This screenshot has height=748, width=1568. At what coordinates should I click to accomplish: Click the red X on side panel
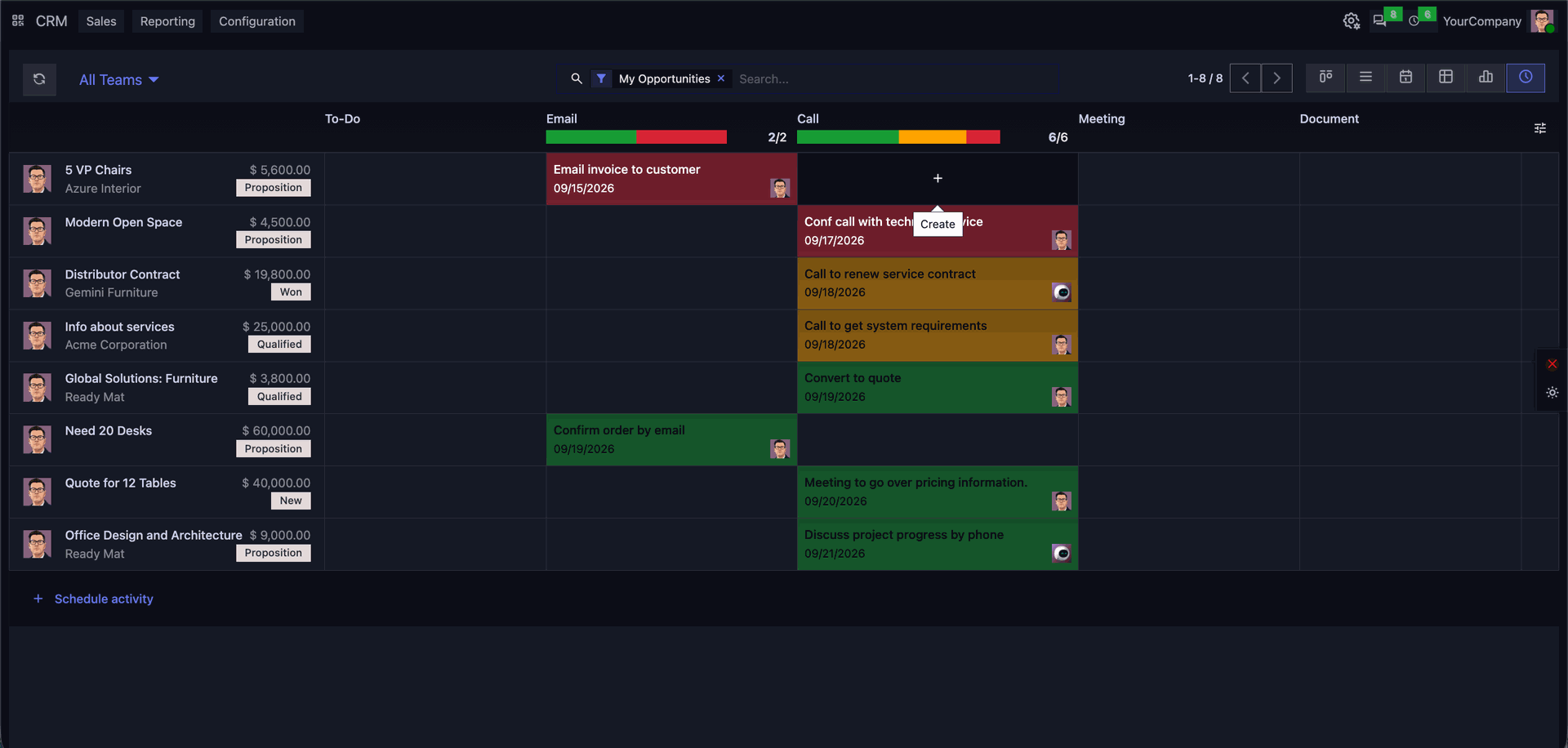(x=1552, y=364)
